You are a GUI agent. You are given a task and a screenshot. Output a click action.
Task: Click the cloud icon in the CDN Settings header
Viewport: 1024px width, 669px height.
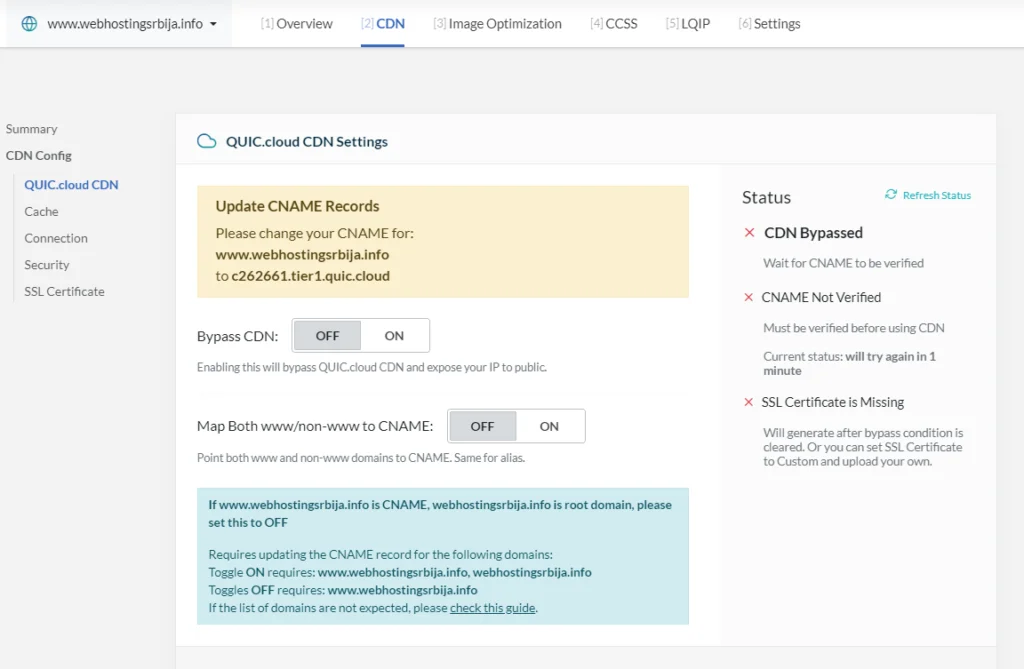(x=206, y=141)
